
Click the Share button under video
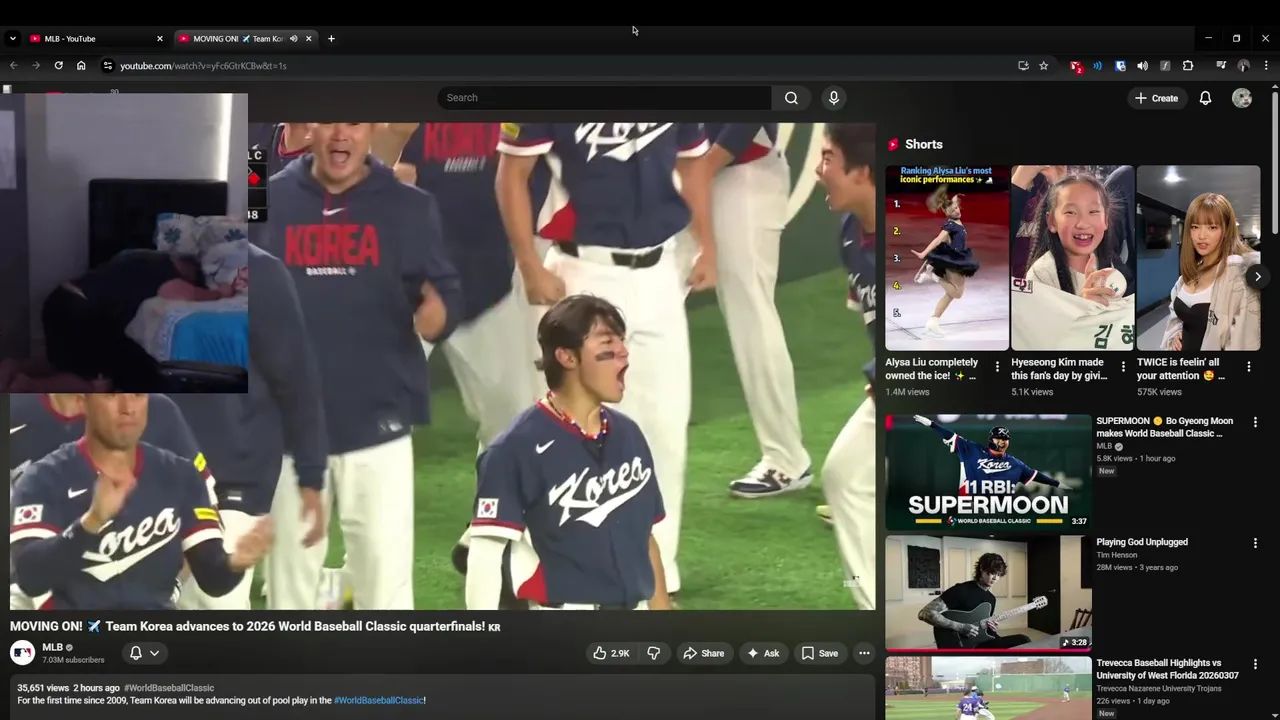(703, 653)
